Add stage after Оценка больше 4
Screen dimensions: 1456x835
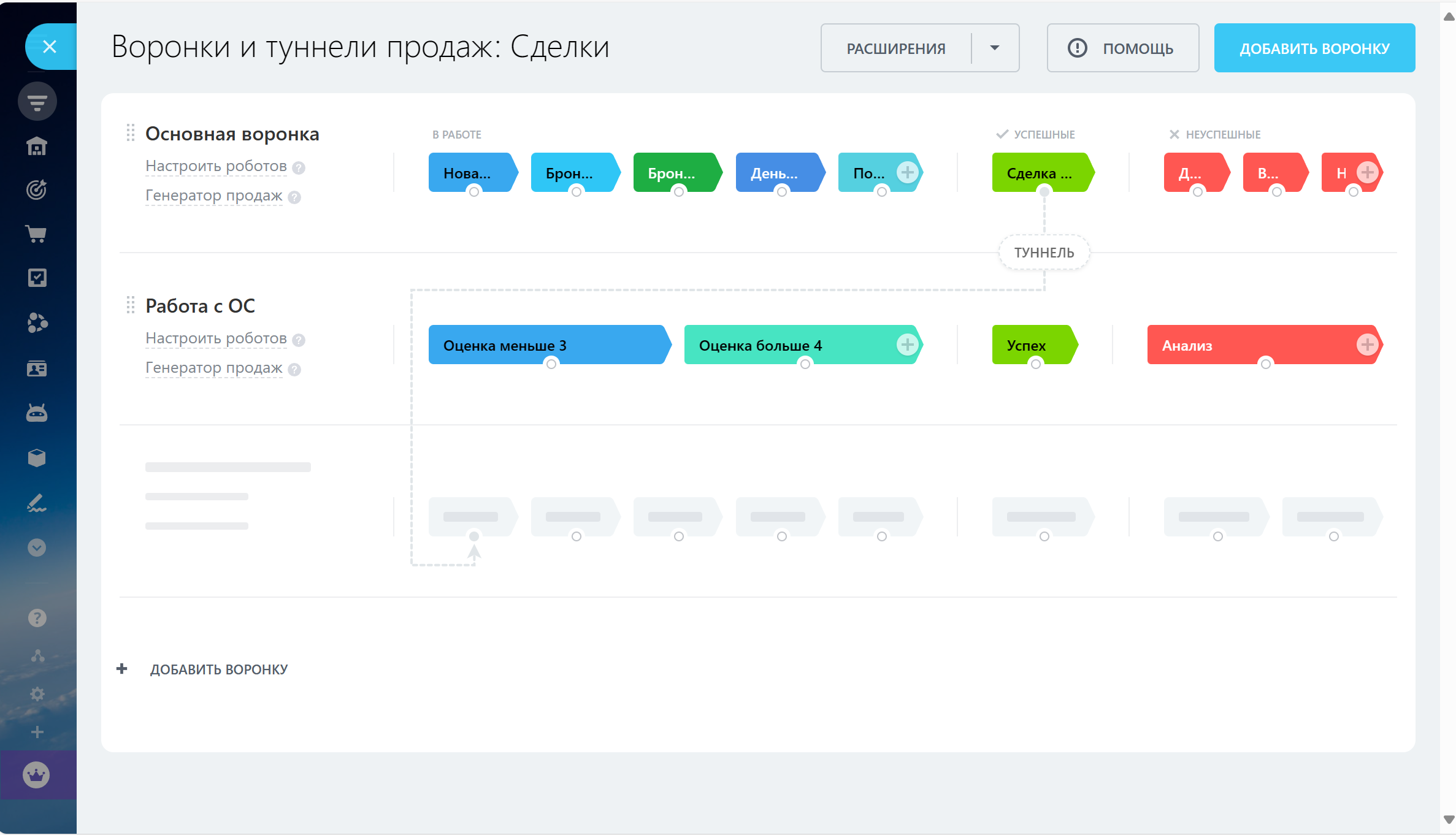pyautogui.click(x=907, y=345)
